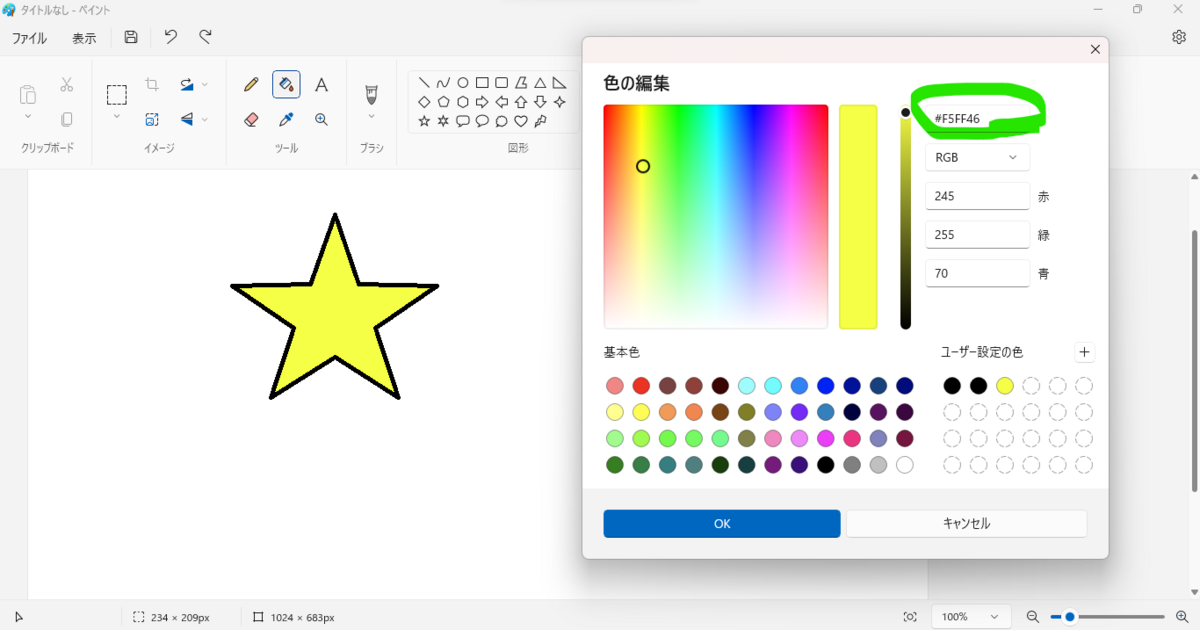Screen dimensions: 1200x630
Task: Click the Zoom out magnifier in status bar
Action: (x=1033, y=617)
